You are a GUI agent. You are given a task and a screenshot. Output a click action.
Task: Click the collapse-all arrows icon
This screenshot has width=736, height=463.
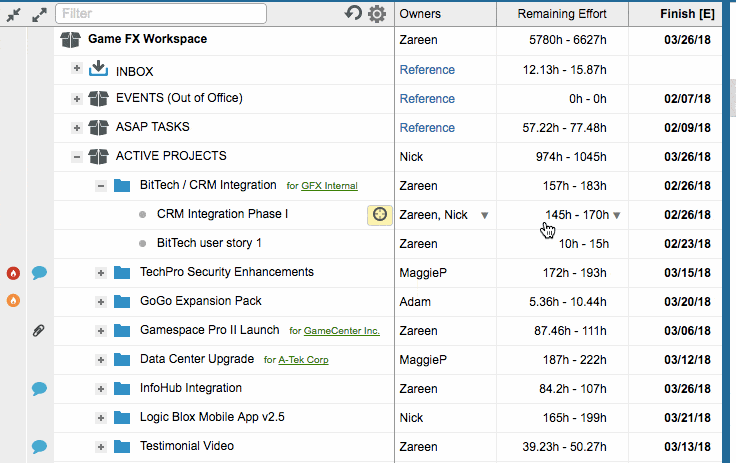click(14, 15)
